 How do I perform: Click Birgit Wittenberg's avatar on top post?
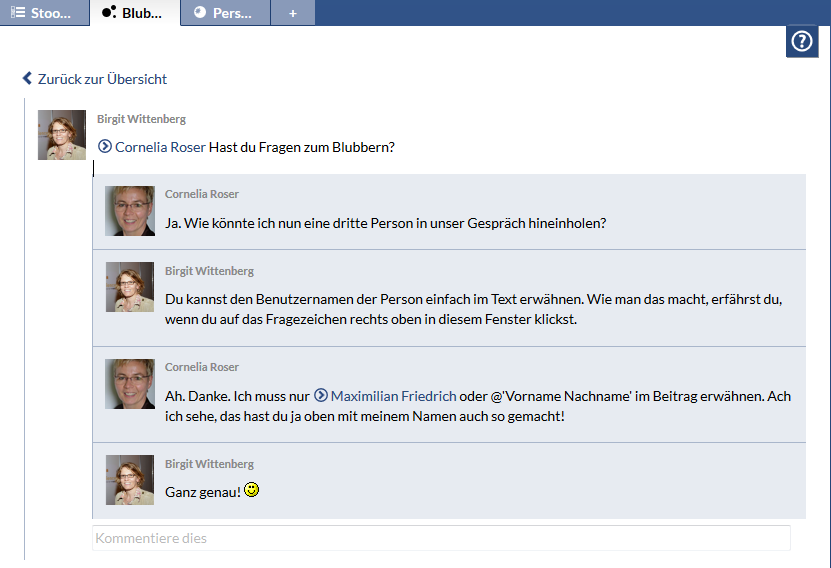[62, 135]
